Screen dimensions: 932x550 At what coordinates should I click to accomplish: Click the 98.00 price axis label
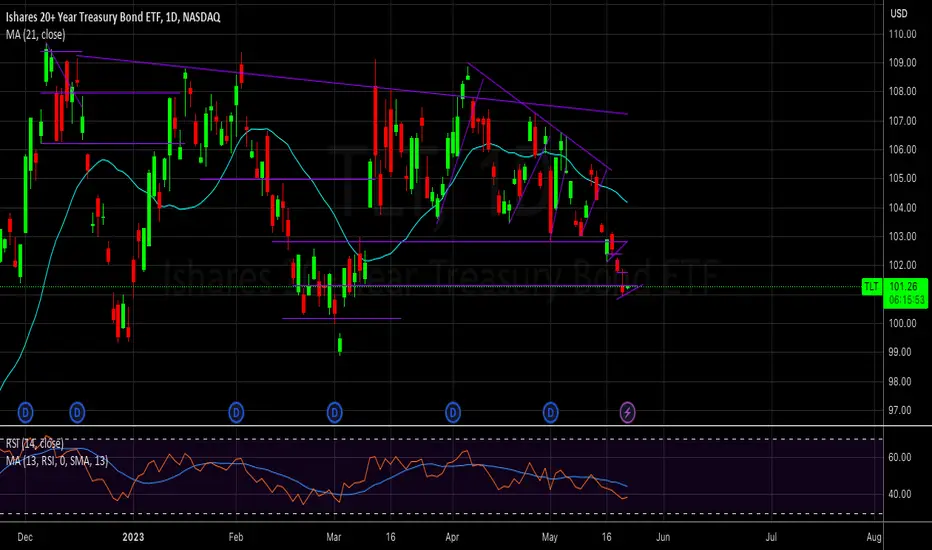(x=900, y=381)
